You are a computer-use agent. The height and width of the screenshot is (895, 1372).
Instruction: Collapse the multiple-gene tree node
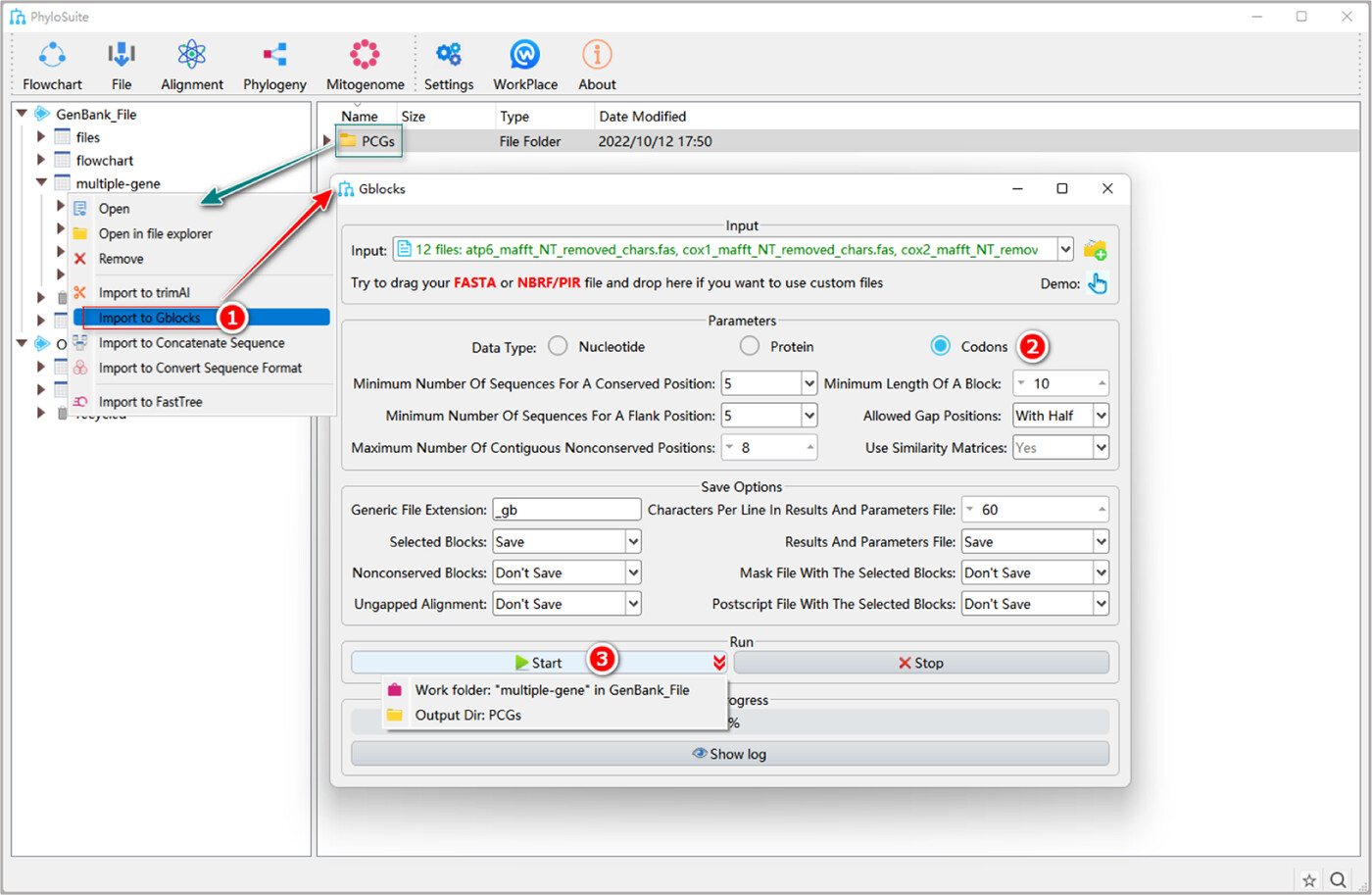41,183
